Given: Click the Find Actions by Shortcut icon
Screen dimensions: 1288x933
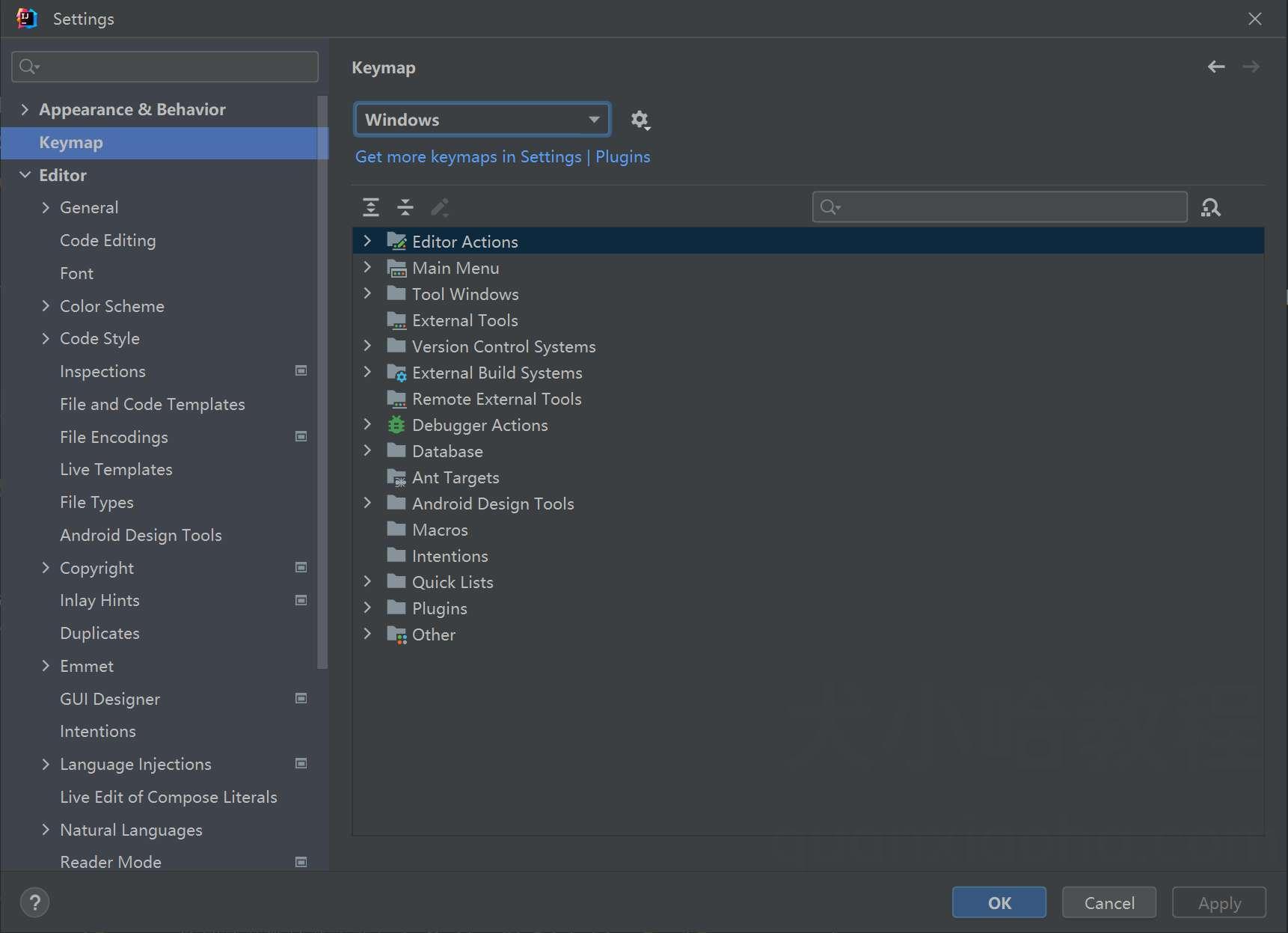Looking at the screenshot, I should point(1210,207).
